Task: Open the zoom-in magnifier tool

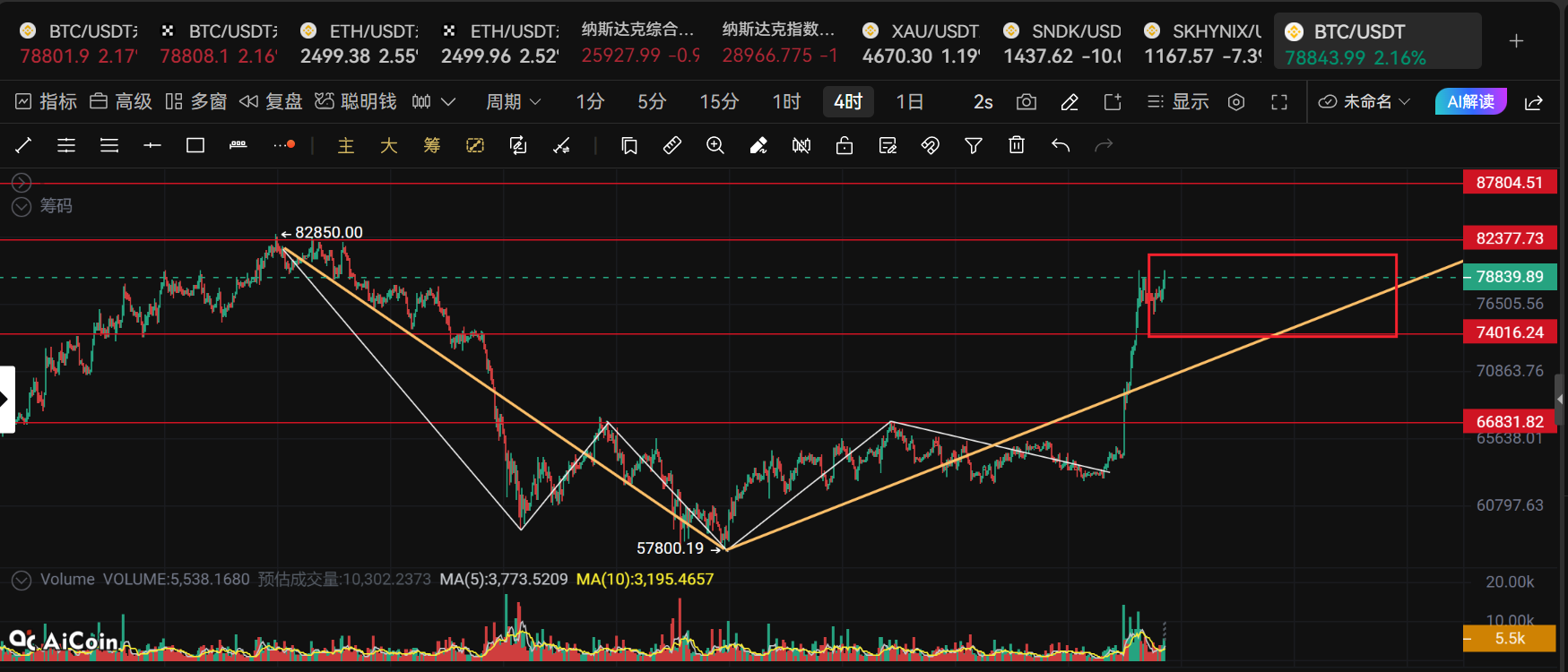Action: pyautogui.click(x=715, y=145)
